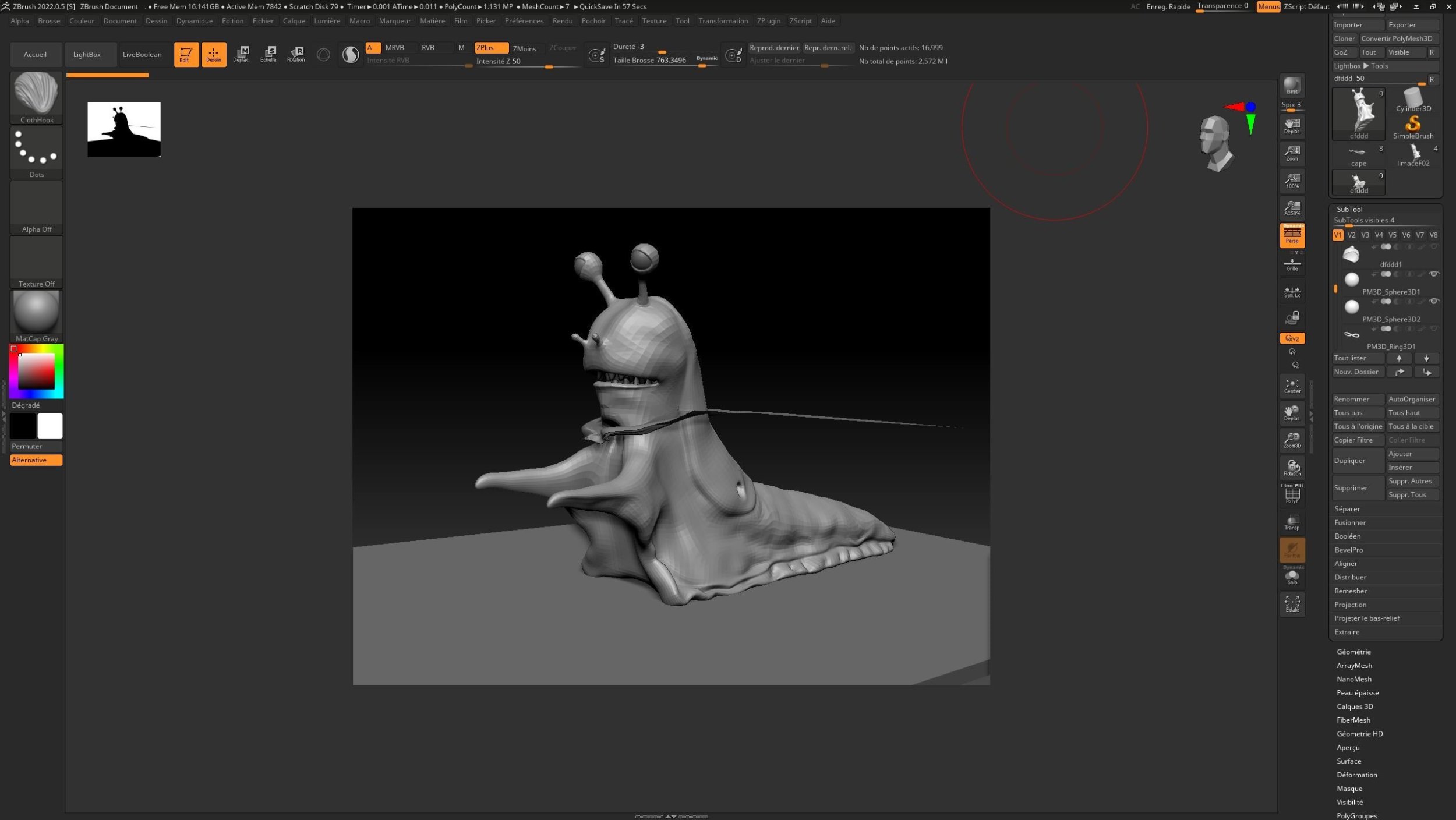Expand the Remesher subtool section
This screenshot has width=1456, height=820.
coord(1350,591)
